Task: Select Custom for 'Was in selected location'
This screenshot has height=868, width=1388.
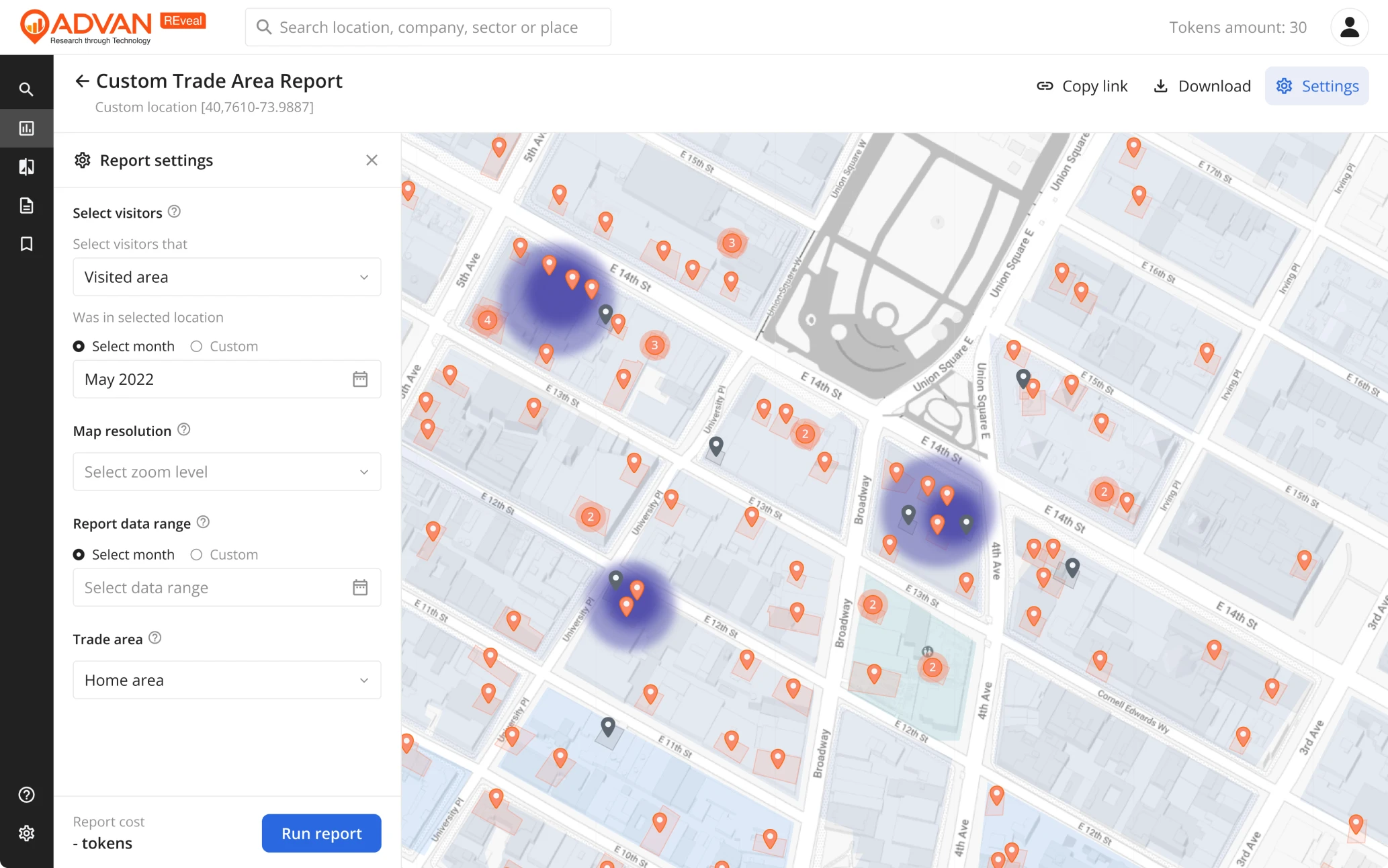Action: [196, 346]
